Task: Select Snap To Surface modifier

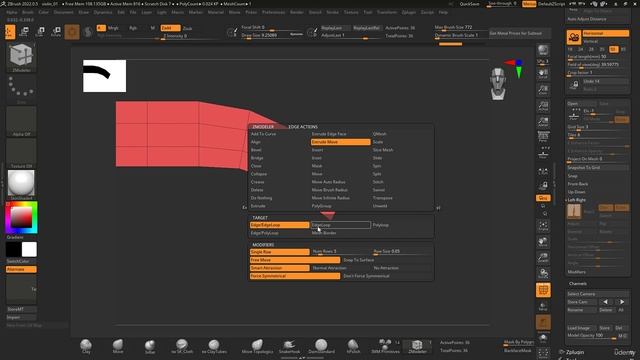Action: click(x=387, y=260)
